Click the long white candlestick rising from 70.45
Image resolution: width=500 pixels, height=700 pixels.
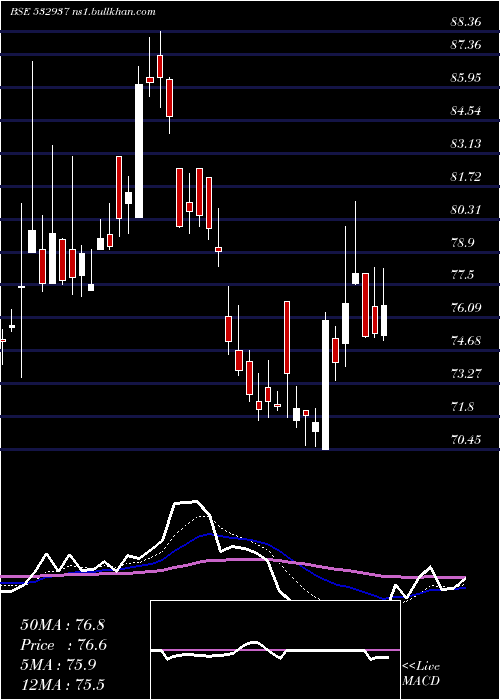(x=325, y=385)
